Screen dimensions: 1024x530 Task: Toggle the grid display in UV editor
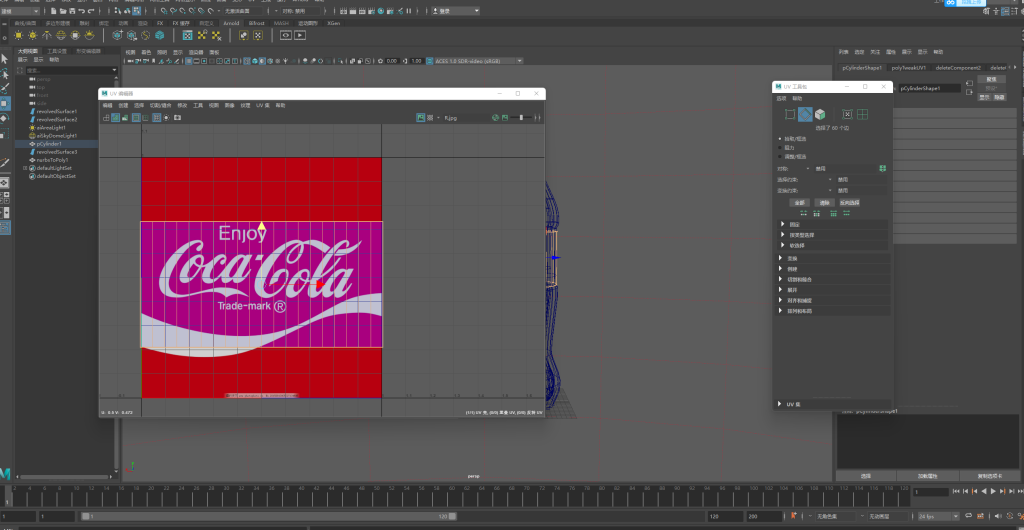157,117
